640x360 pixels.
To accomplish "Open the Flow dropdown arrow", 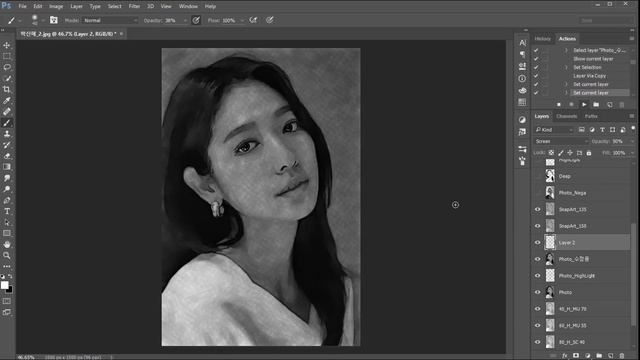I will point(242,20).
